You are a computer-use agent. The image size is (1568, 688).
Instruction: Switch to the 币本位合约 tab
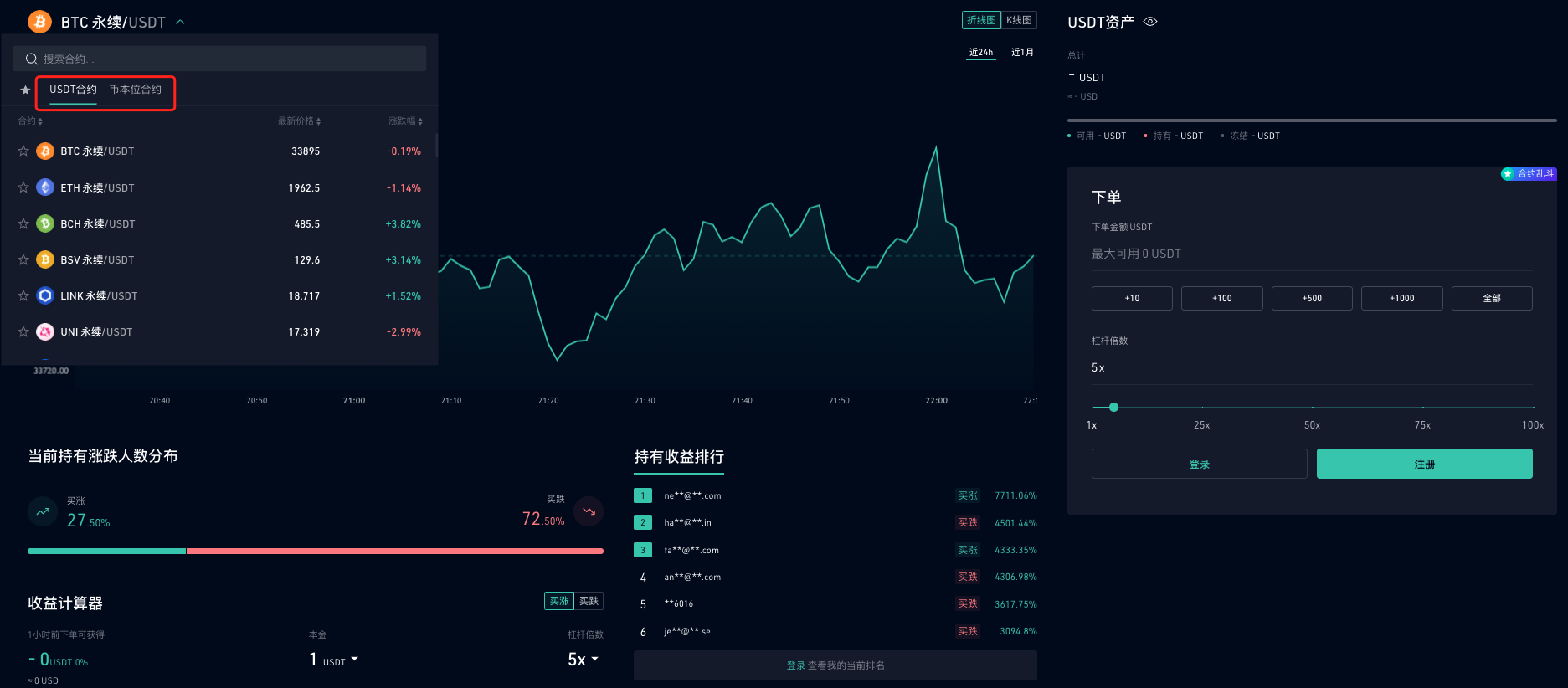coord(136,90)
